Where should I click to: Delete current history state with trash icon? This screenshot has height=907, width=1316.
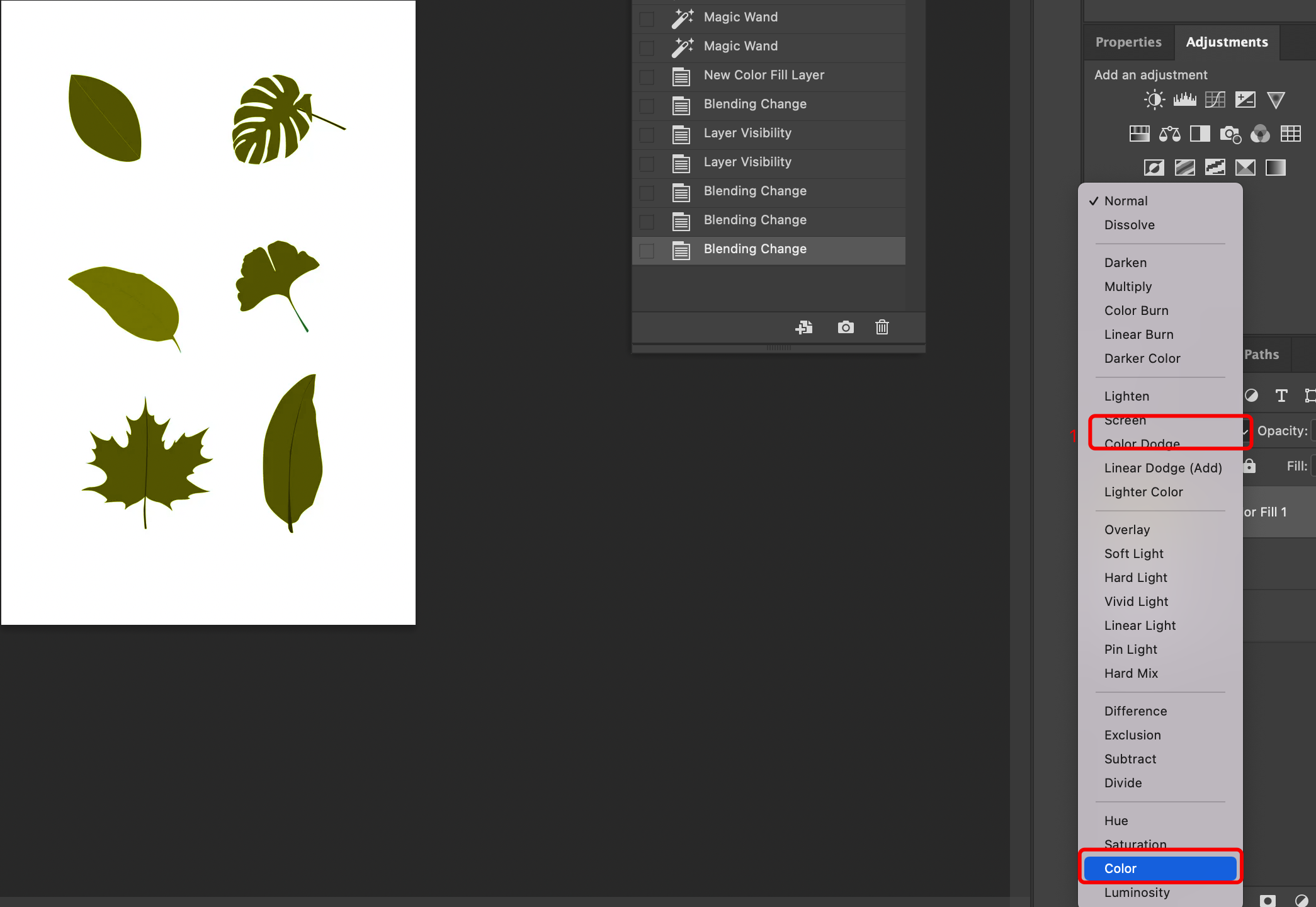[882, 327]
